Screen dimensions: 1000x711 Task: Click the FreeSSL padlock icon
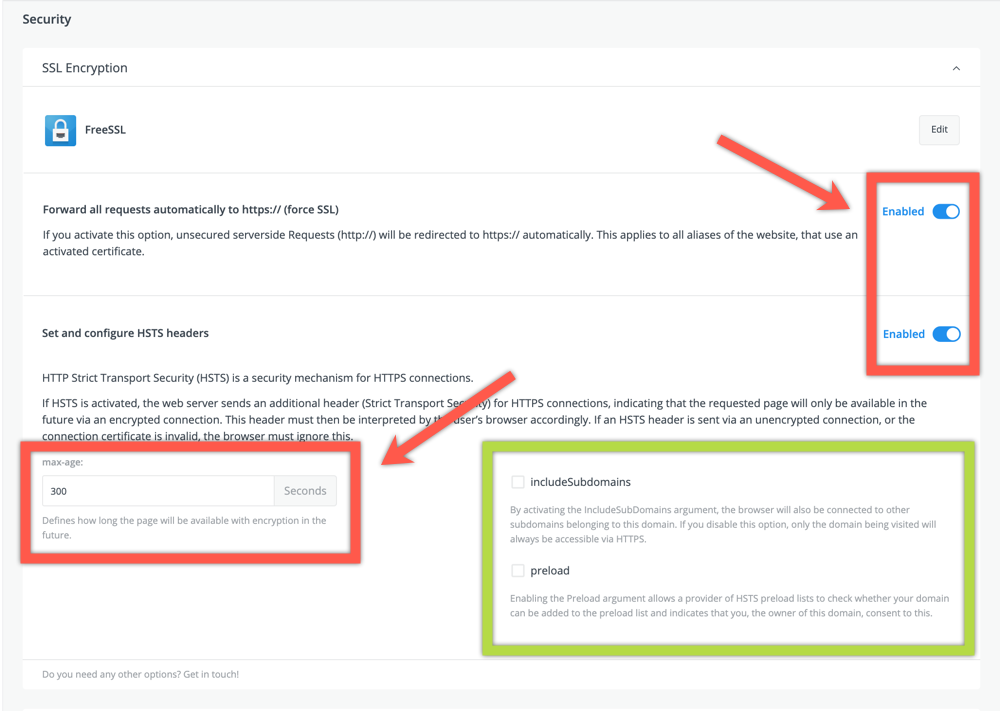[x=61, y=130]
